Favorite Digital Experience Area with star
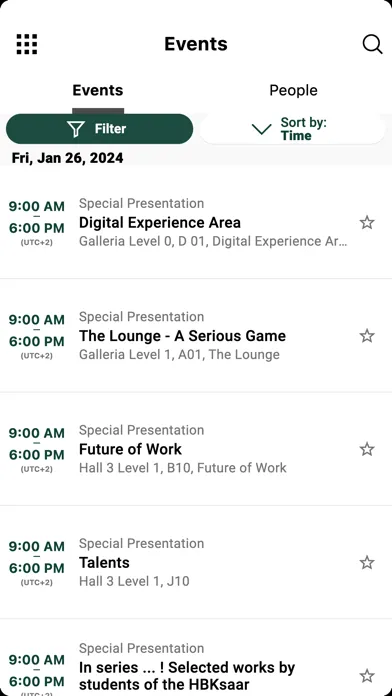The image size is (392, 696). 367,222
